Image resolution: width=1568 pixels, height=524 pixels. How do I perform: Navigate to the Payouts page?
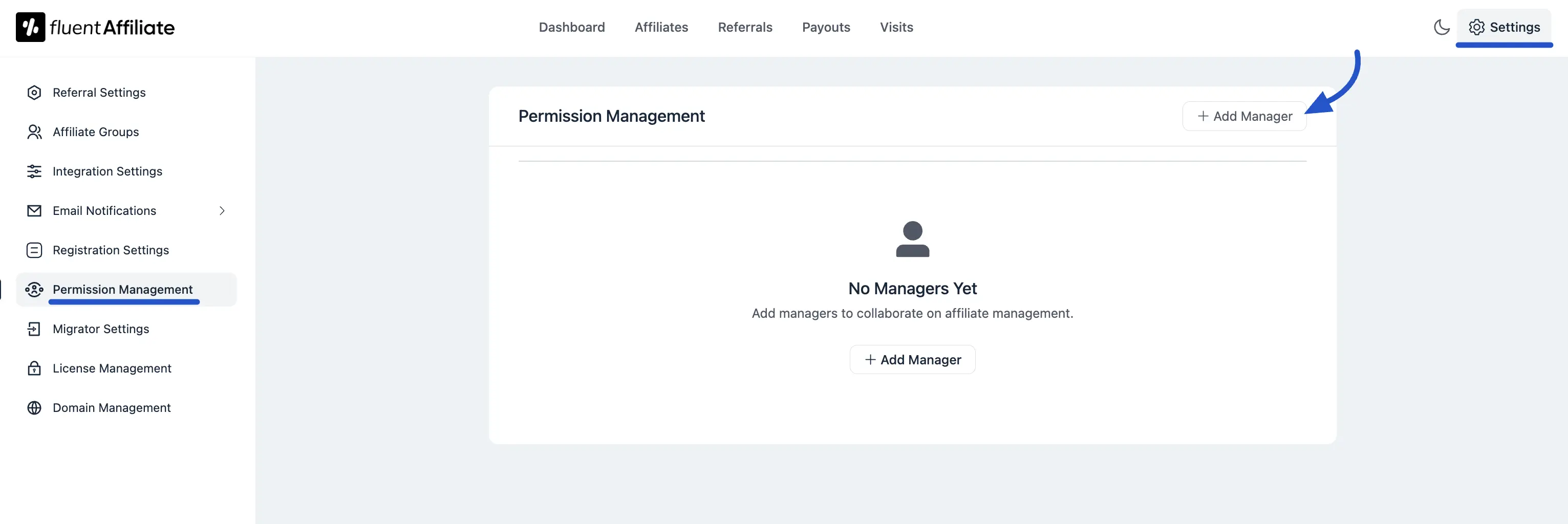826,27
